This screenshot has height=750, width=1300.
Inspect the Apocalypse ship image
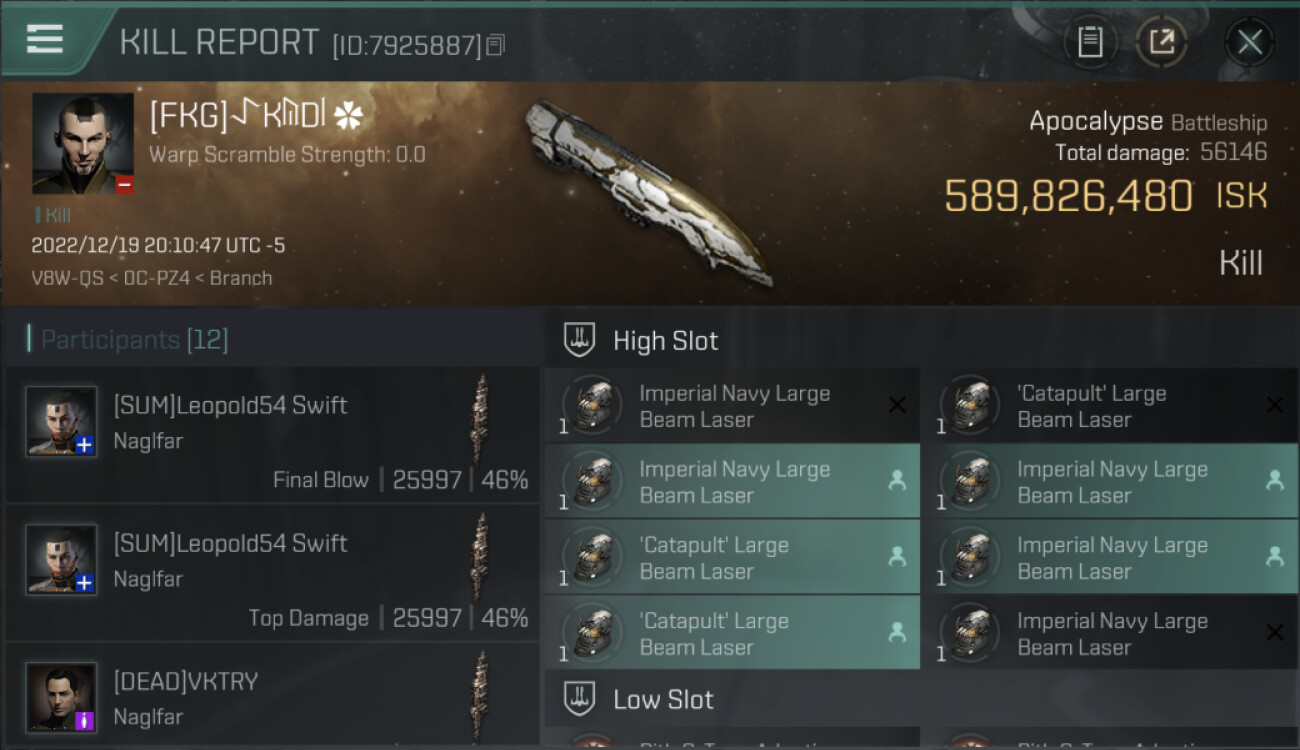[650, 192]
